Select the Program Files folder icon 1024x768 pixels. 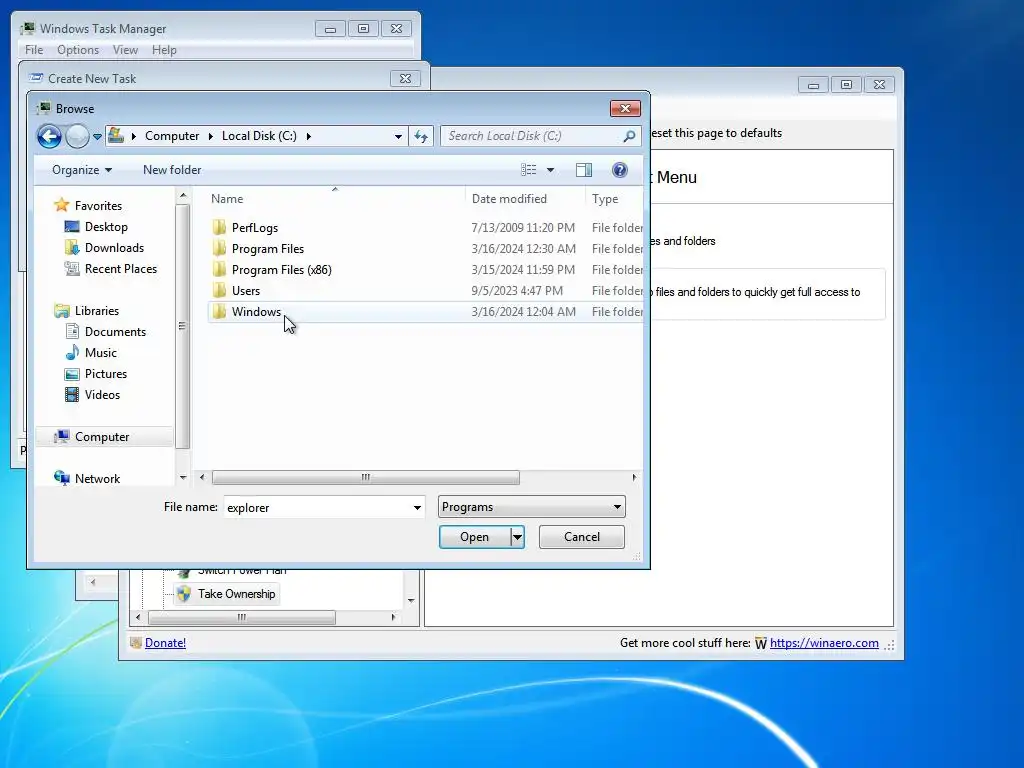pos(219,249)
